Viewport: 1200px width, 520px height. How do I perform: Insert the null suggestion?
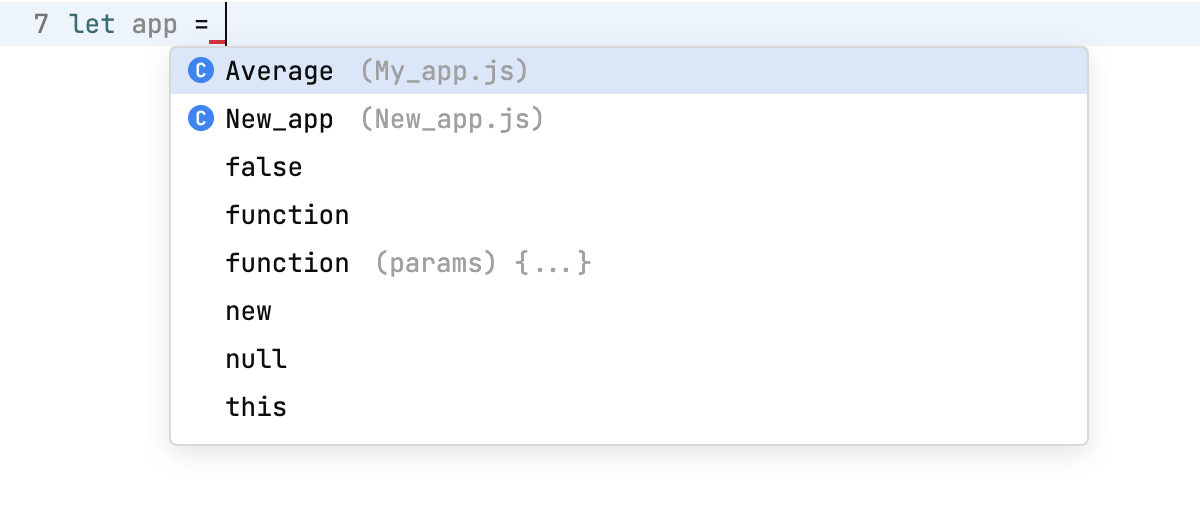(256, 359)
